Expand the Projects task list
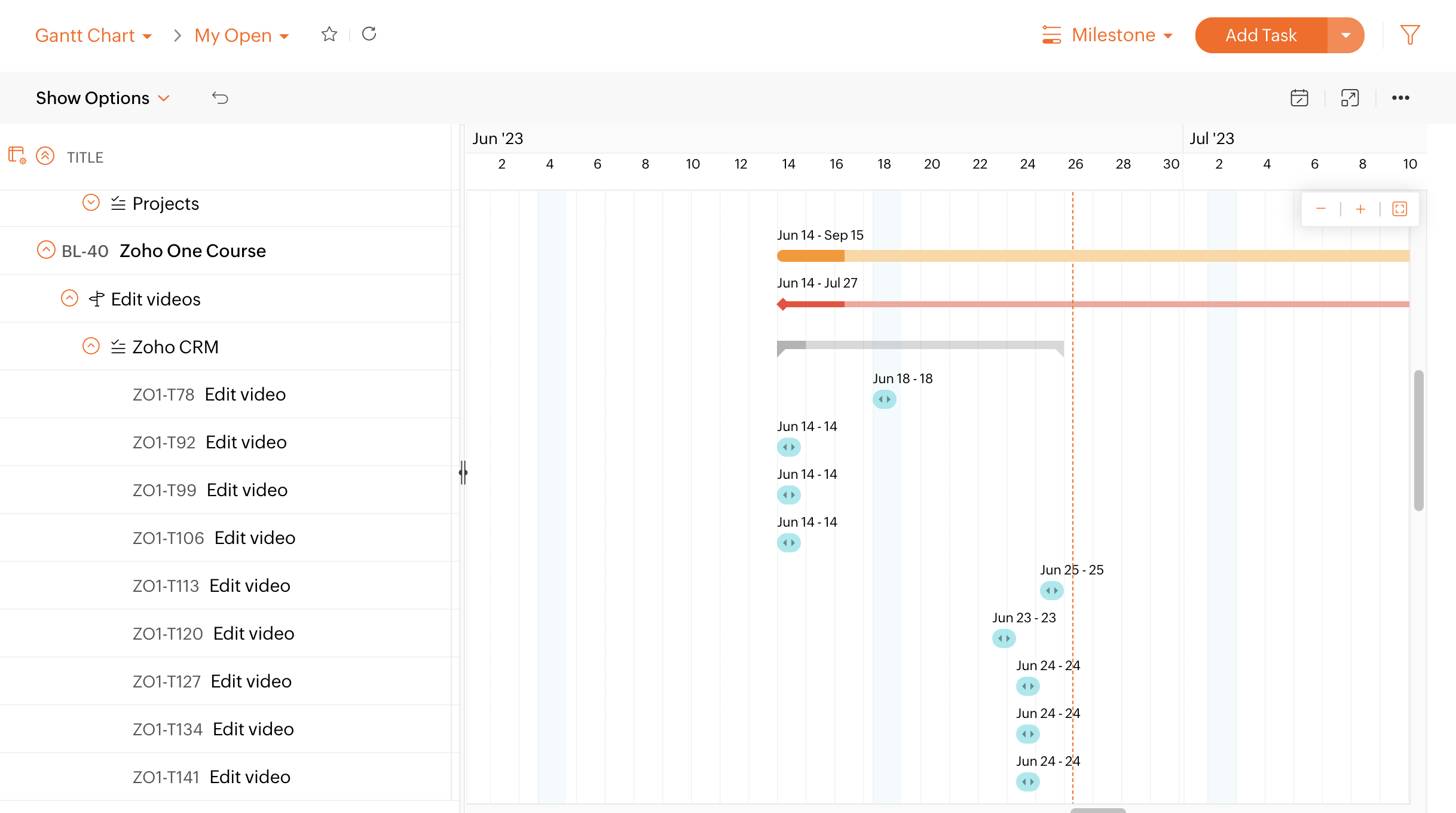 [91, 203]
